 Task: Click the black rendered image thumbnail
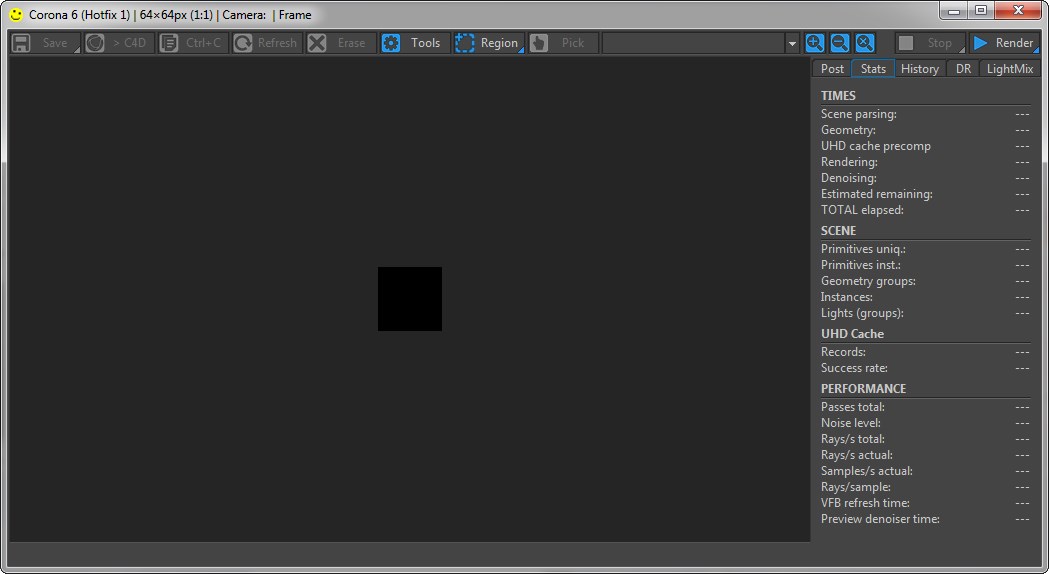(x=409, y=299)
